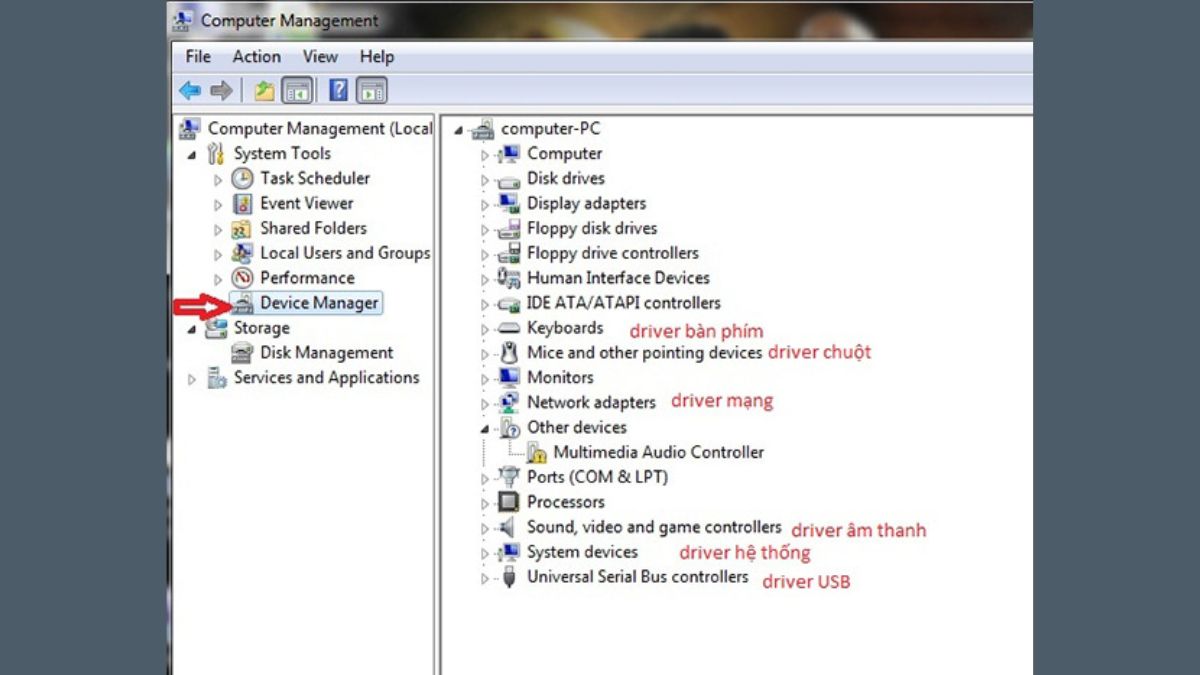Select Device Manager in the sidebar
The width and height of the screenshot is (1200, 675).
point(318,303)
